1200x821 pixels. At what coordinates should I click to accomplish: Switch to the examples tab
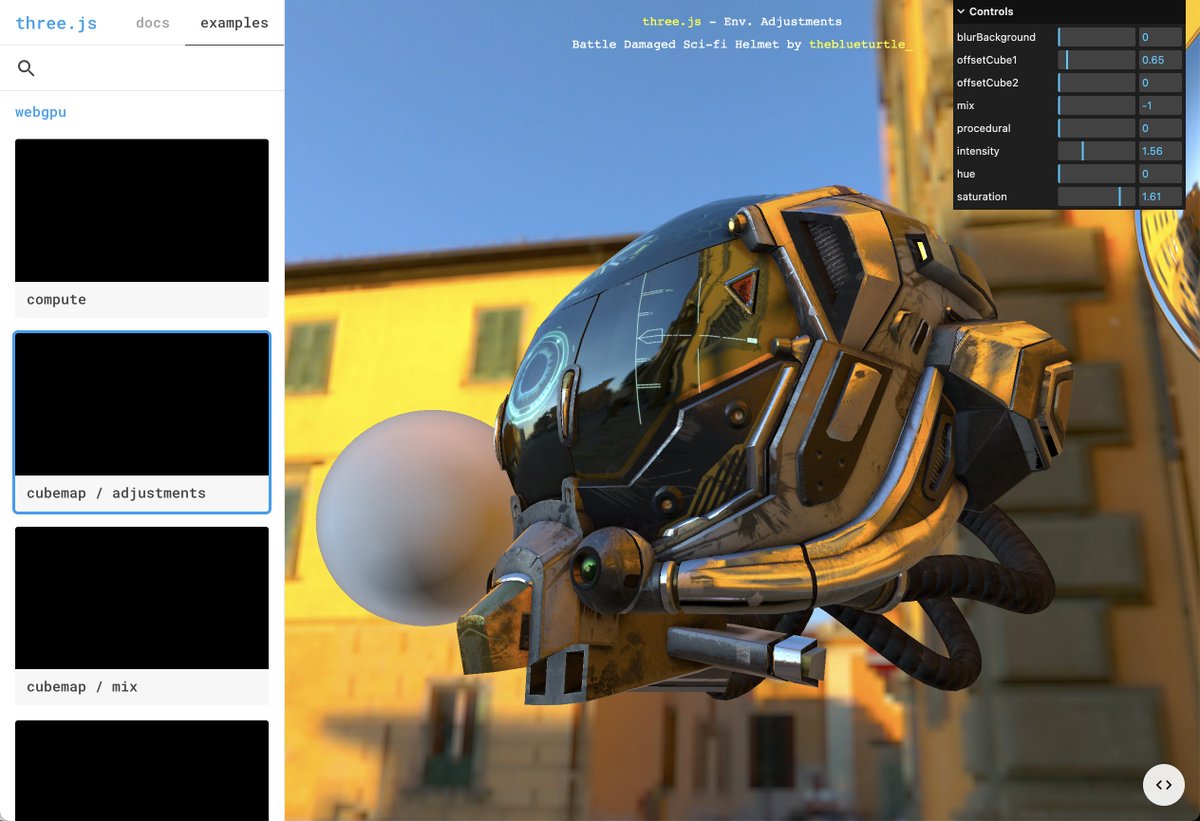tap(234, 22)
